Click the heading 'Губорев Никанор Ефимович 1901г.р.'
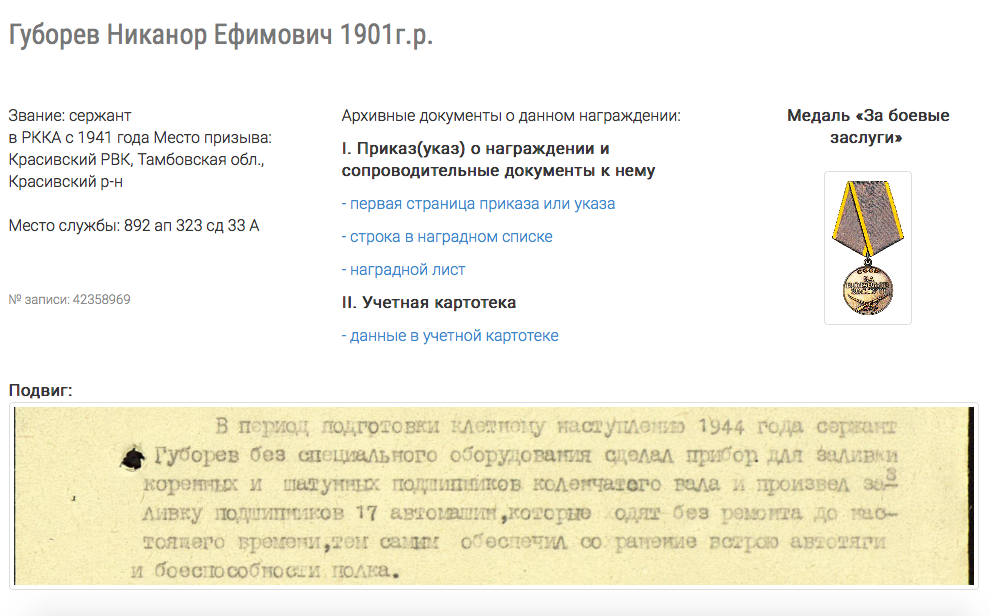 click(x=221, y=36)
